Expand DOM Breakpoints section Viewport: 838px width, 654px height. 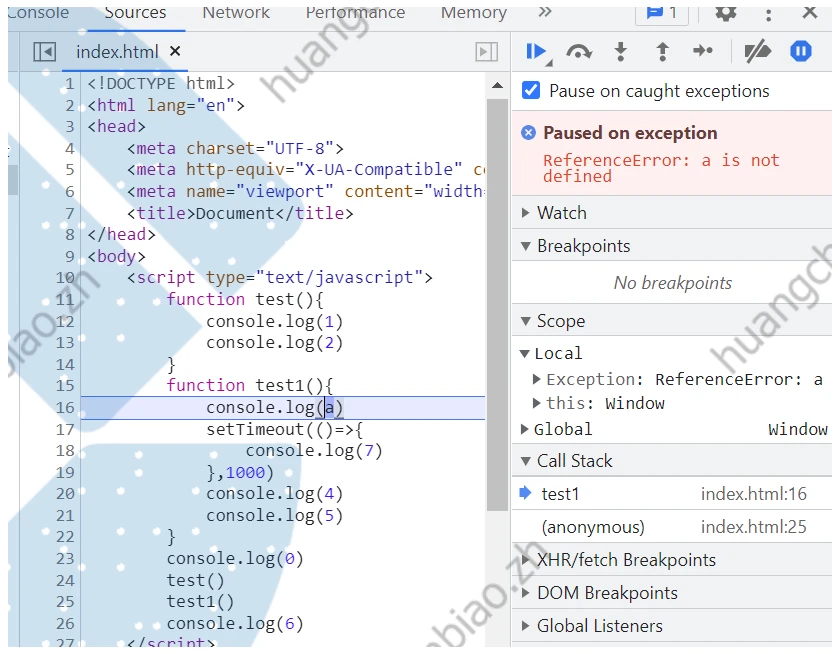click(x=671, y=593)
